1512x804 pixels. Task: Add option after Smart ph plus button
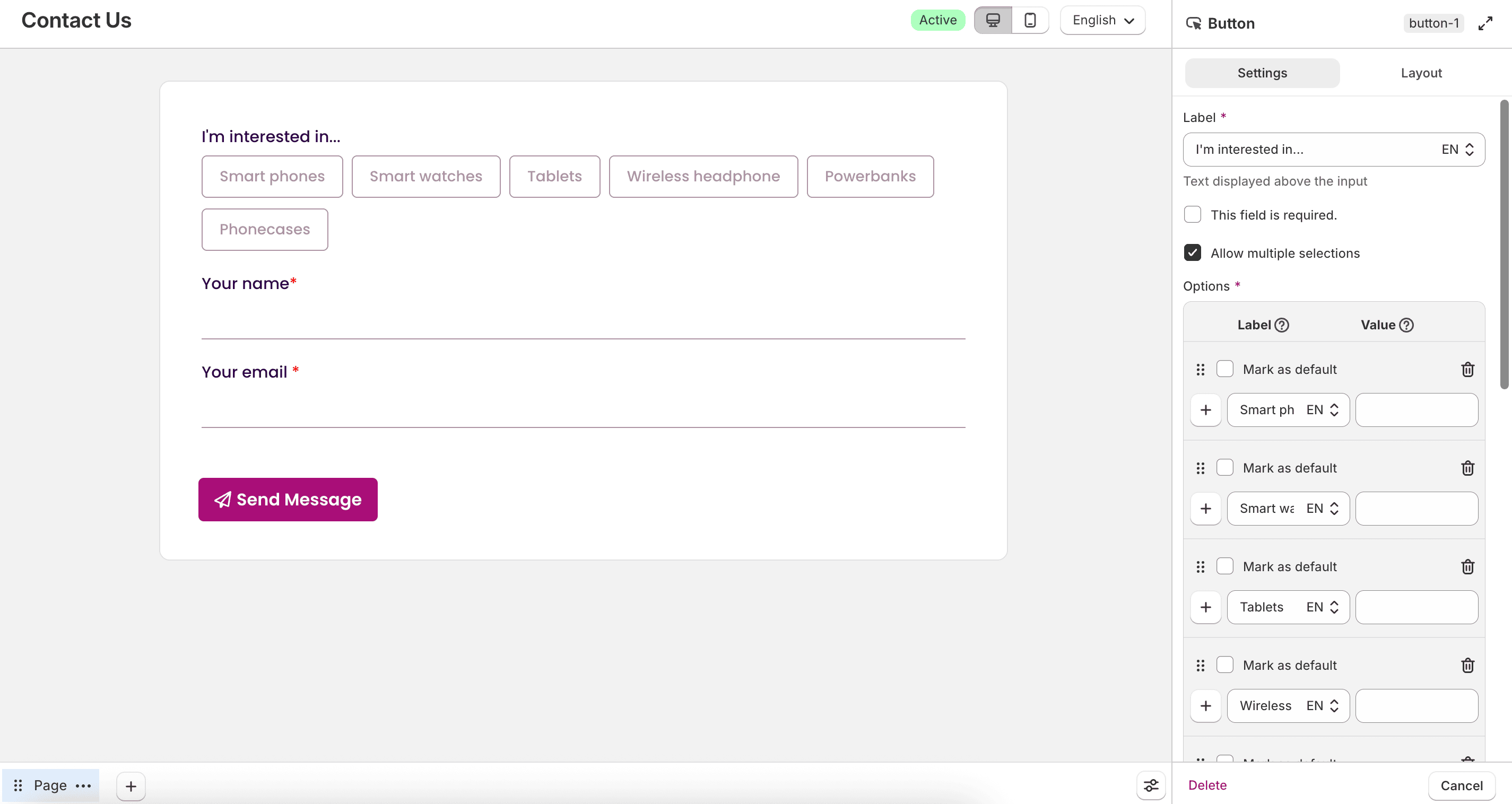pos(1205,409)
